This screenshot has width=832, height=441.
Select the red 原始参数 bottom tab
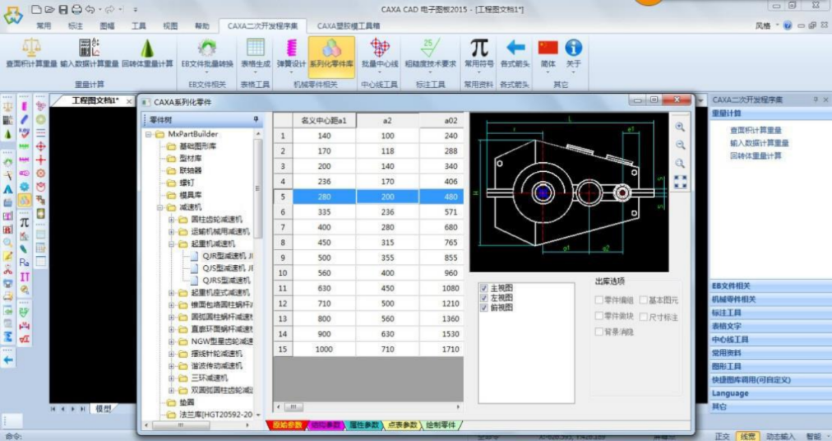(x=287, y=425)
